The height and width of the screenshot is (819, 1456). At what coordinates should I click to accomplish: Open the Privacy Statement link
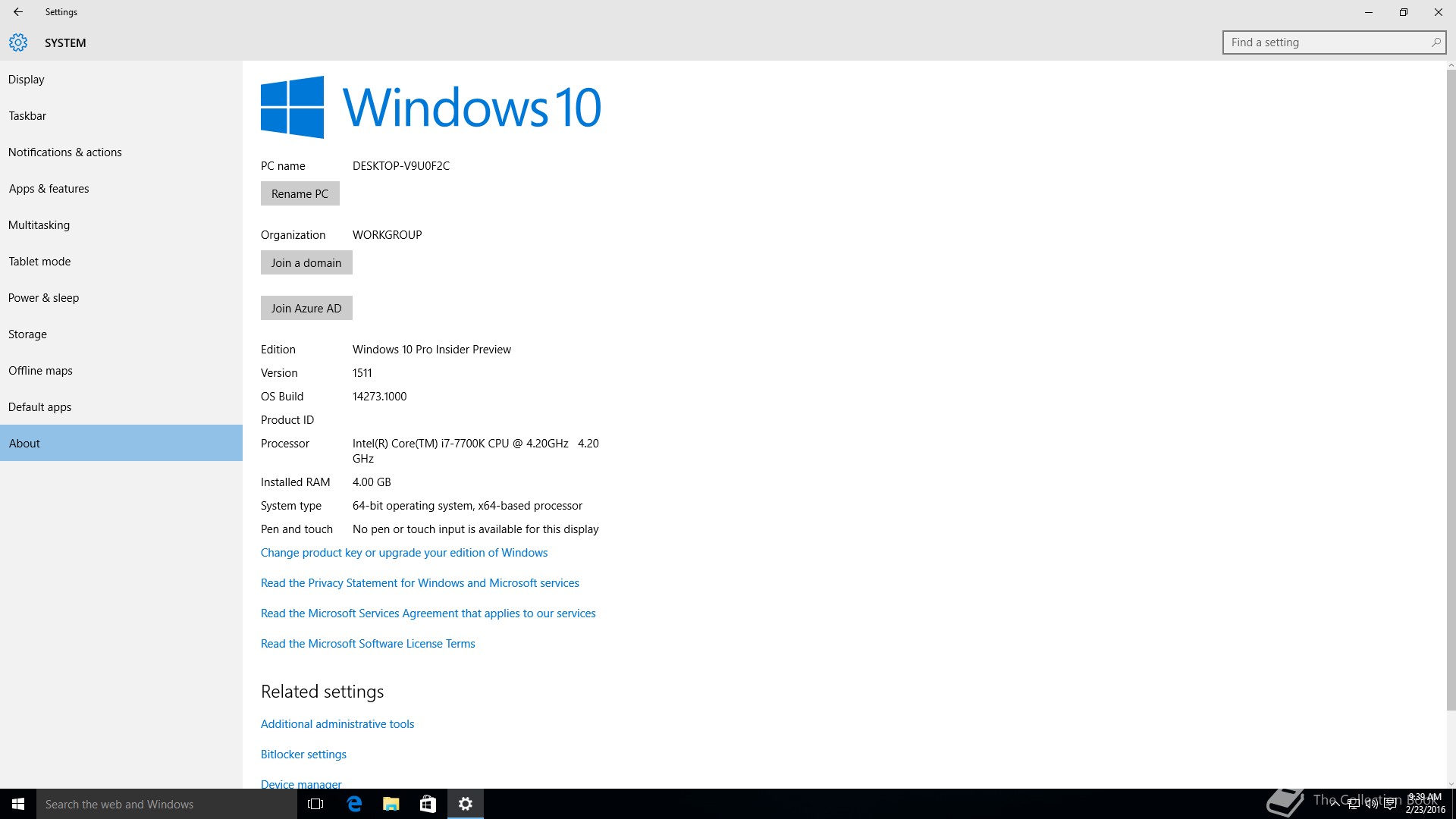[x=420, y=583]
